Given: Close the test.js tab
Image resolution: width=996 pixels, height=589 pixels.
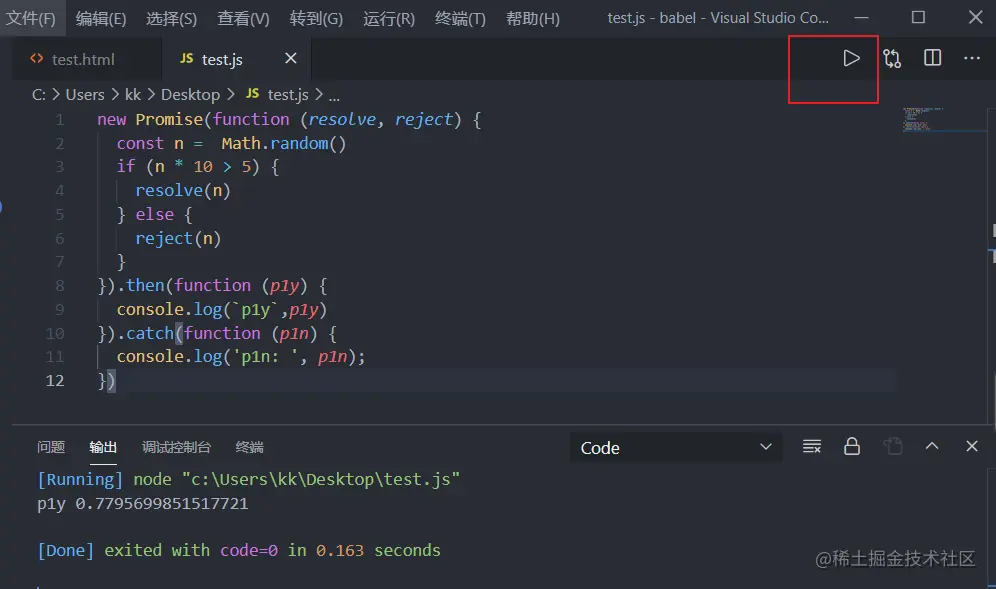Looking at the screenshot, I should point(291,59).
